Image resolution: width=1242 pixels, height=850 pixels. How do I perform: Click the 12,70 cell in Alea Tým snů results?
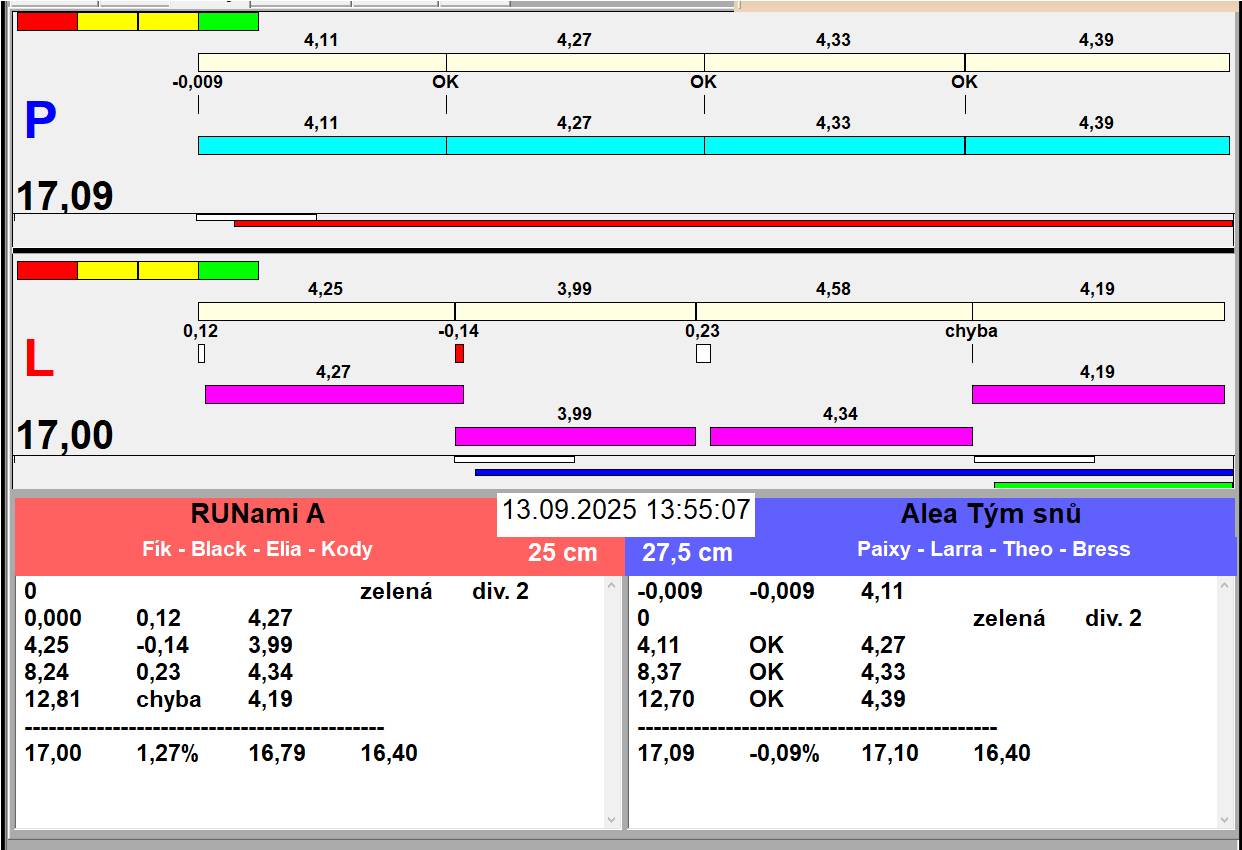pos(665,699)
